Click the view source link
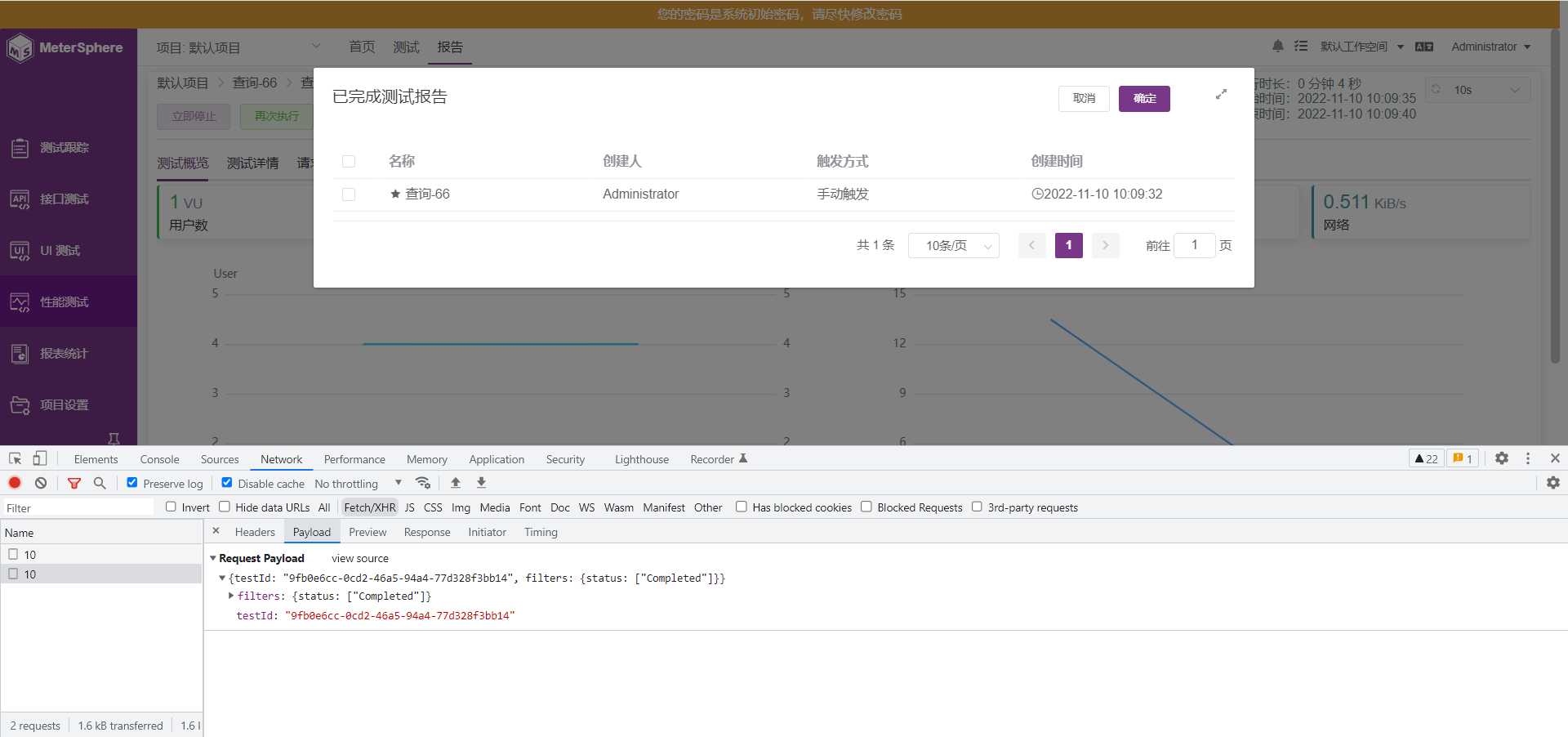 [359, 558]
